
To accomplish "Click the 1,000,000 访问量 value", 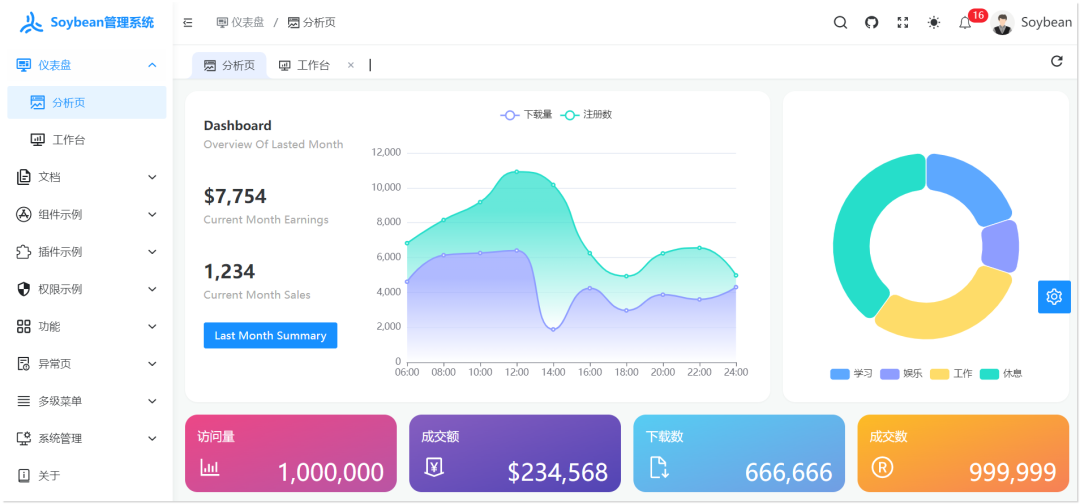I will [331, 472].
